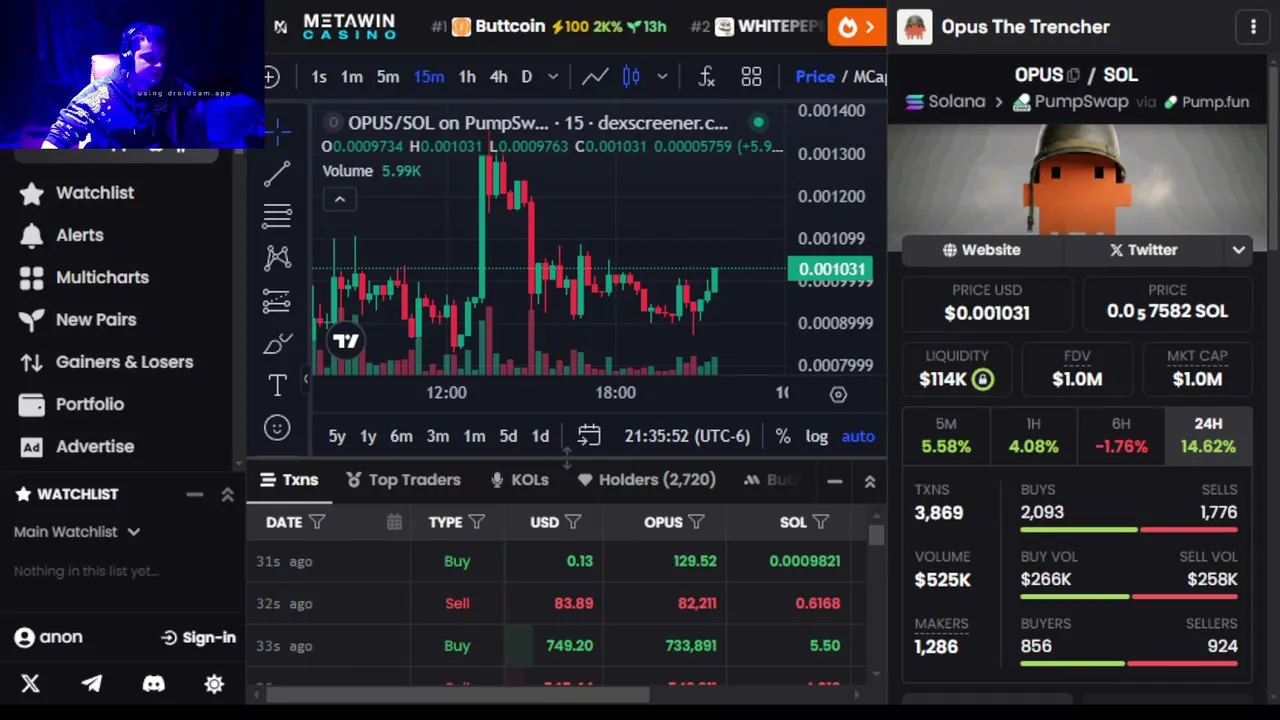This screenshot has height=720, width=1280.
Task: Select the trend line drawing tool
Action: 277,173
